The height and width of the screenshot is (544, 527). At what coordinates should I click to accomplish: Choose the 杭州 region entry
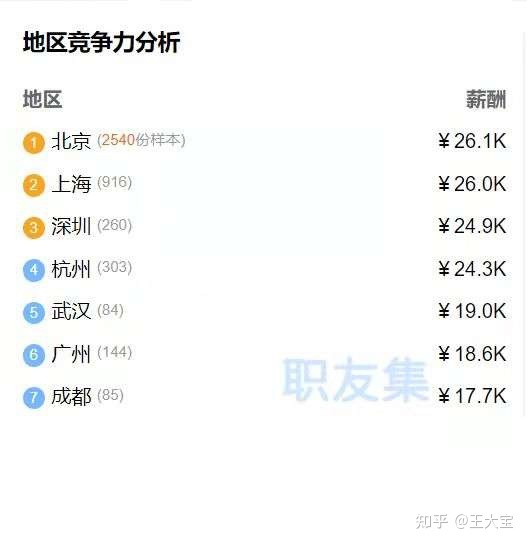point(264,269)
